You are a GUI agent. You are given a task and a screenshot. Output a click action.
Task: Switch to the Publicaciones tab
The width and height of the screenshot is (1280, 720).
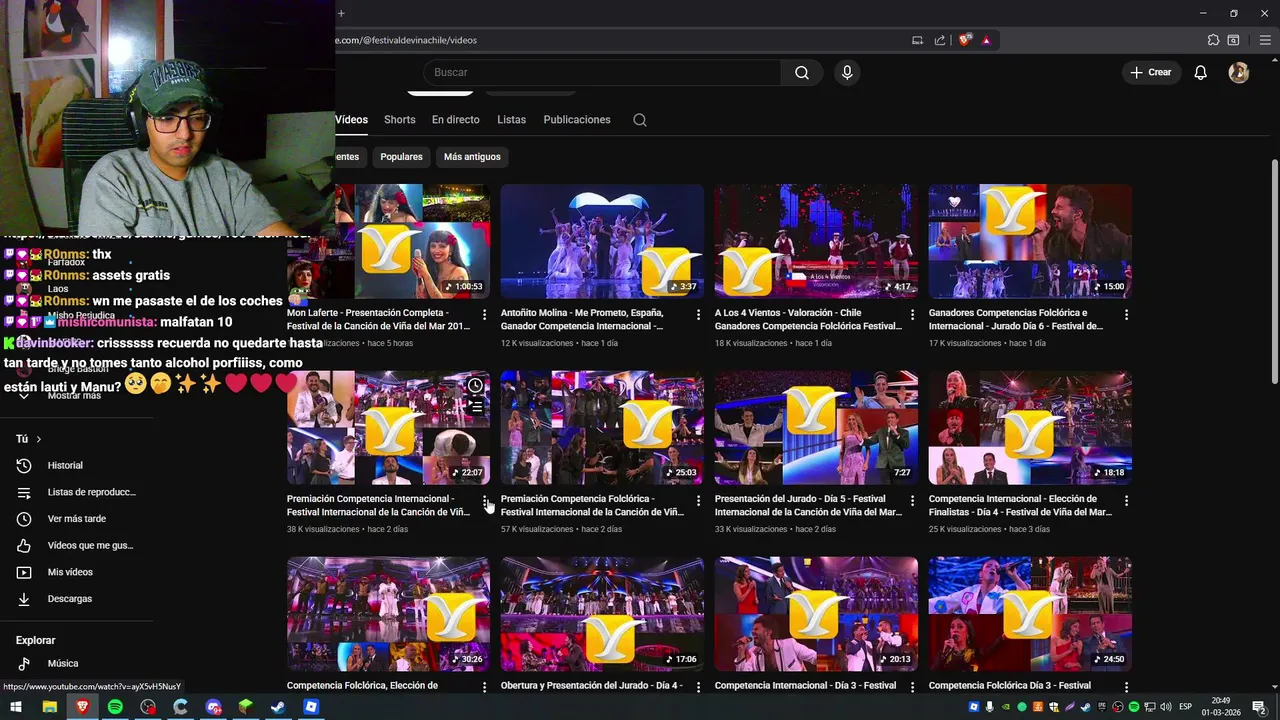tap(577, 120)
